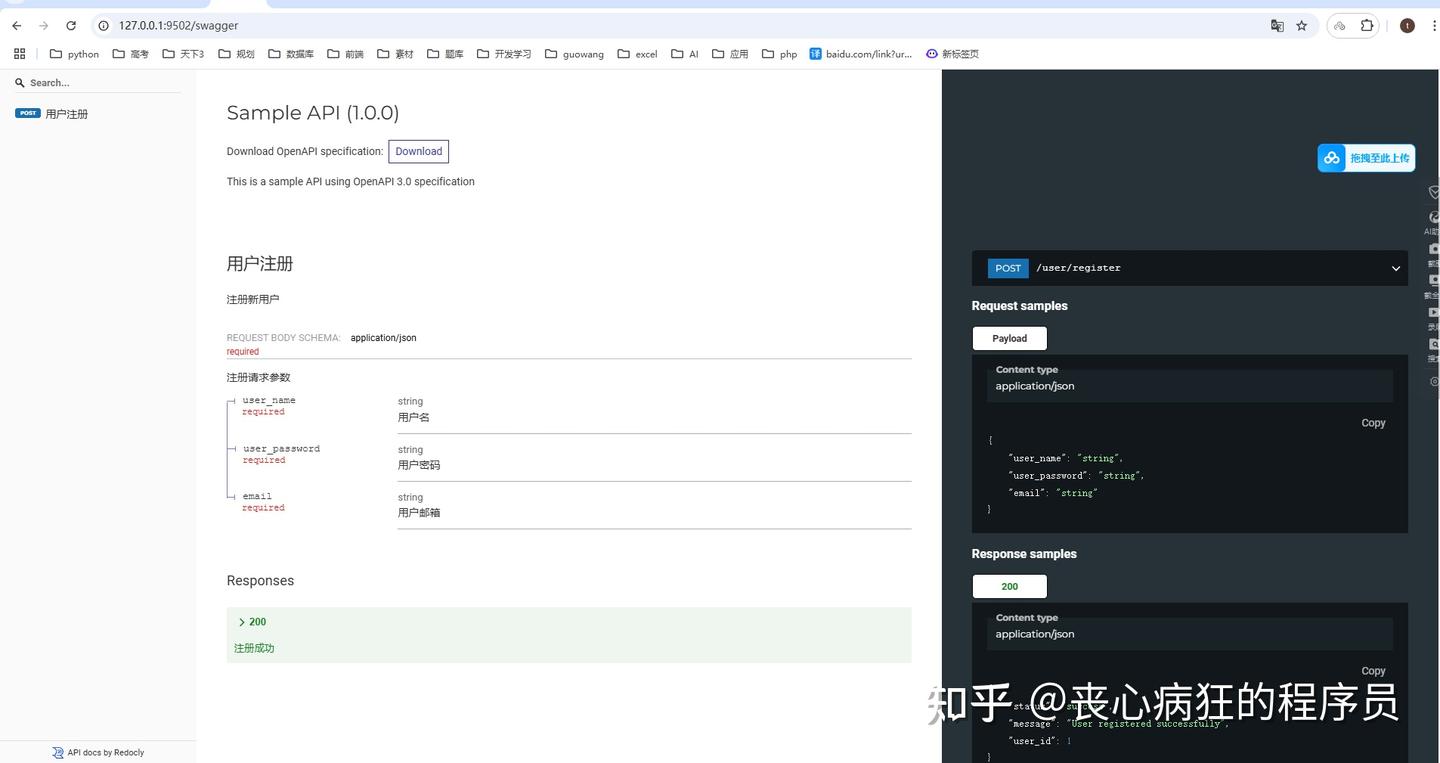Image resolution: width=1440 pixels, height=763 pixels.
Task: Click the 用户邮箱 description text
Action: point(419,513)
